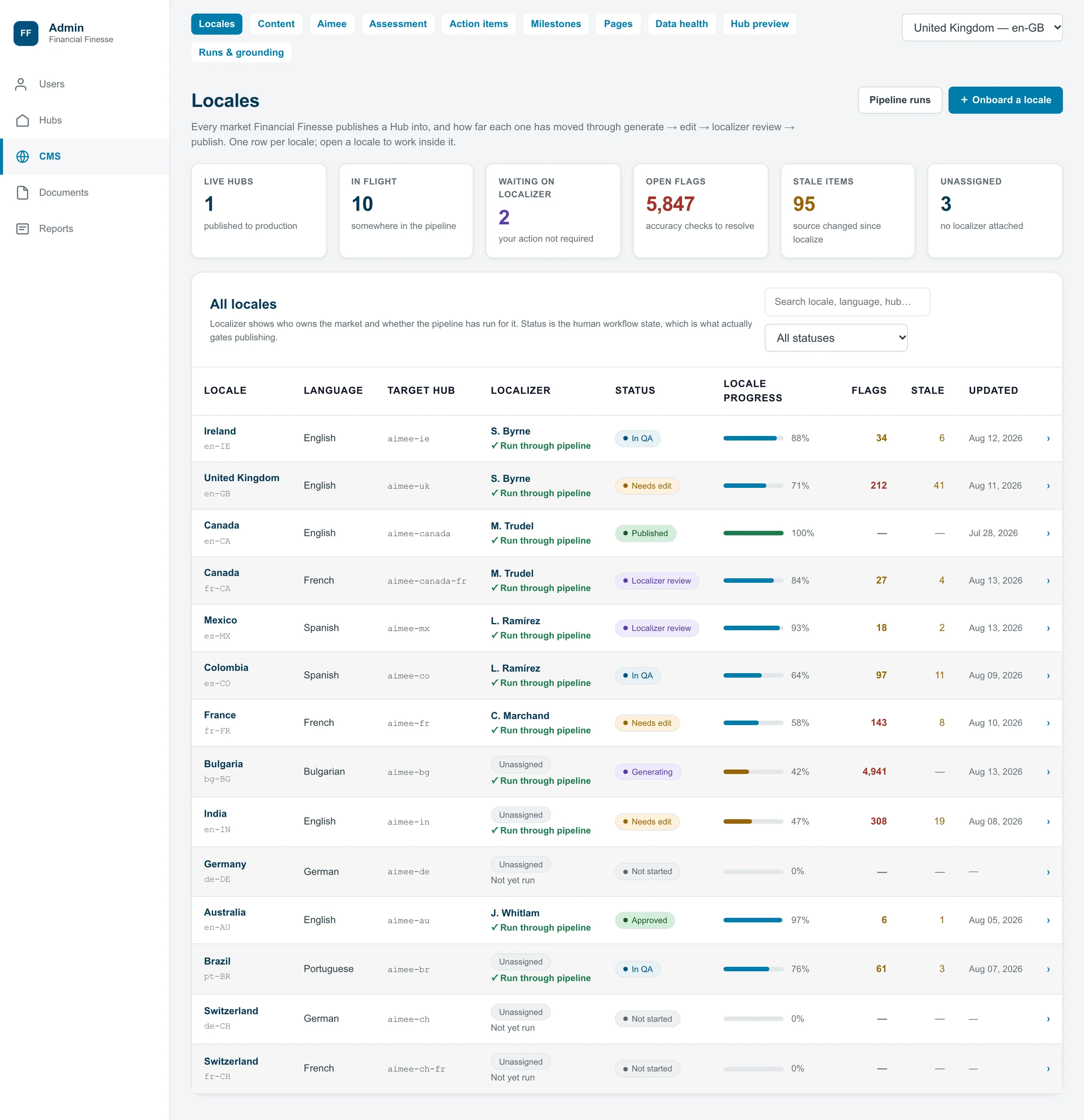Click the Unassigned pill in Brazil row
This screenshot has width=1084, height=1120.
click(520, 962)
